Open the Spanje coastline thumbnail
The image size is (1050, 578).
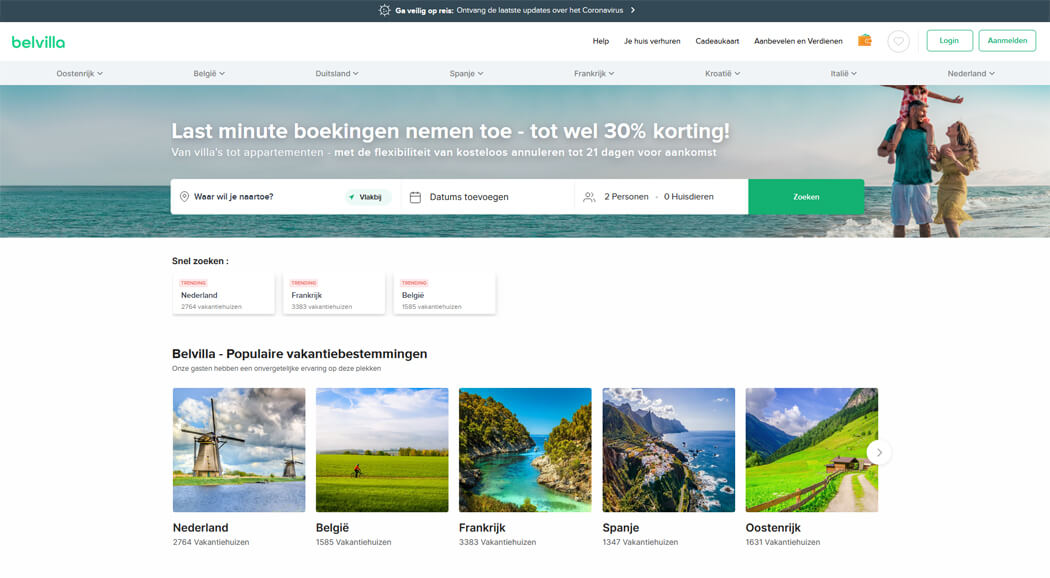pyautogui.click(x=668, y=450)
